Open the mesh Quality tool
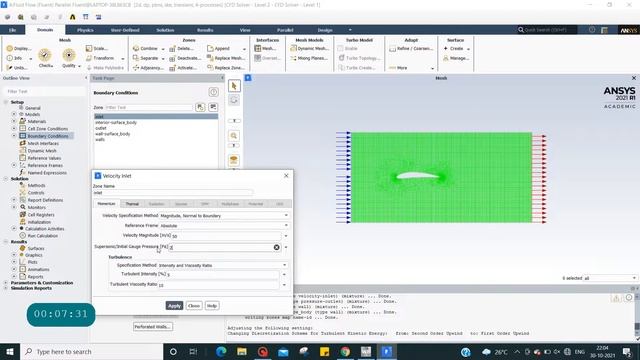640x360 pixels. point(69,55)
